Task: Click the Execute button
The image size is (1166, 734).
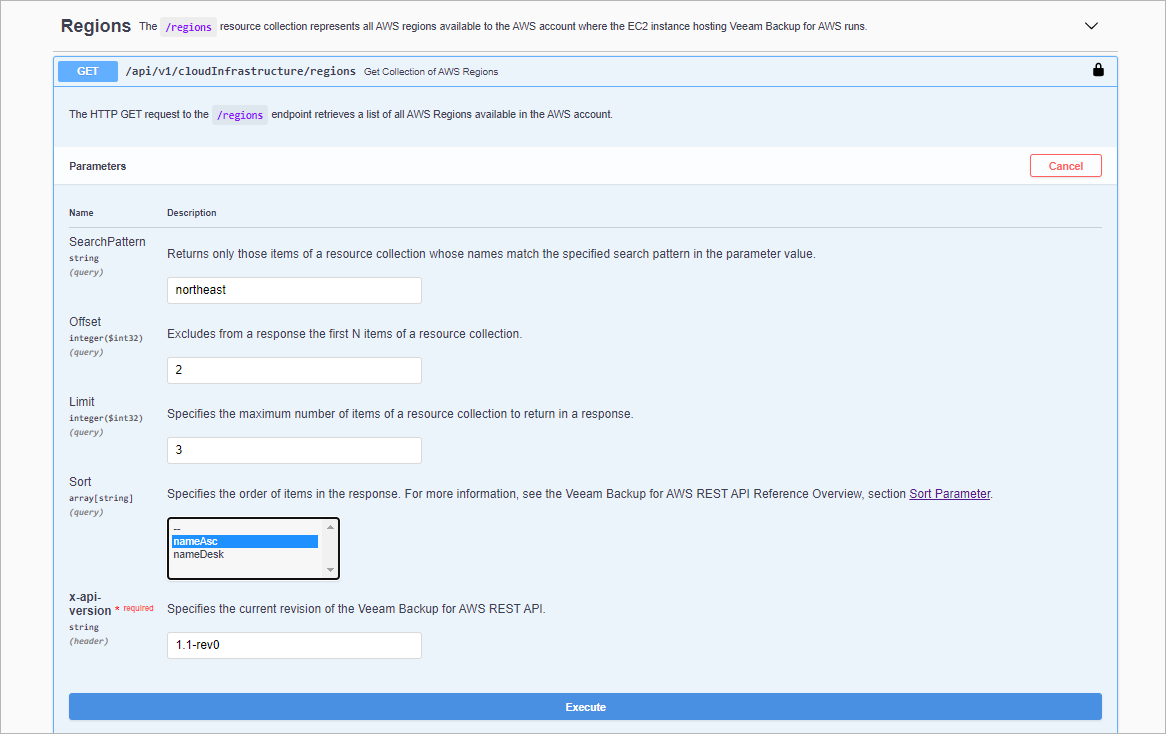Action: (585, 706)
